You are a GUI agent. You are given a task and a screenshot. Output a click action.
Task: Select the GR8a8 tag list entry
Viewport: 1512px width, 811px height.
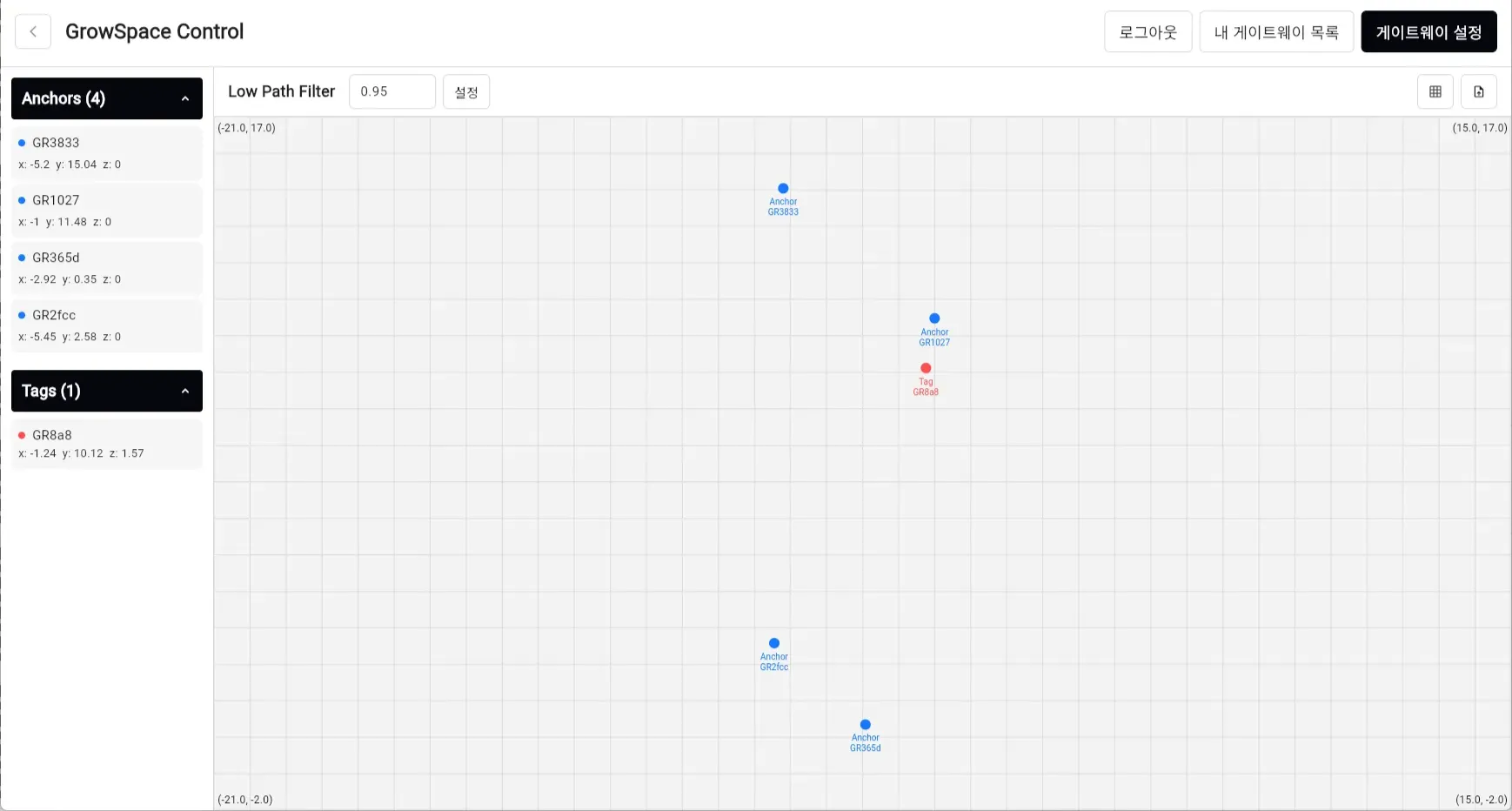coord(106,444)
